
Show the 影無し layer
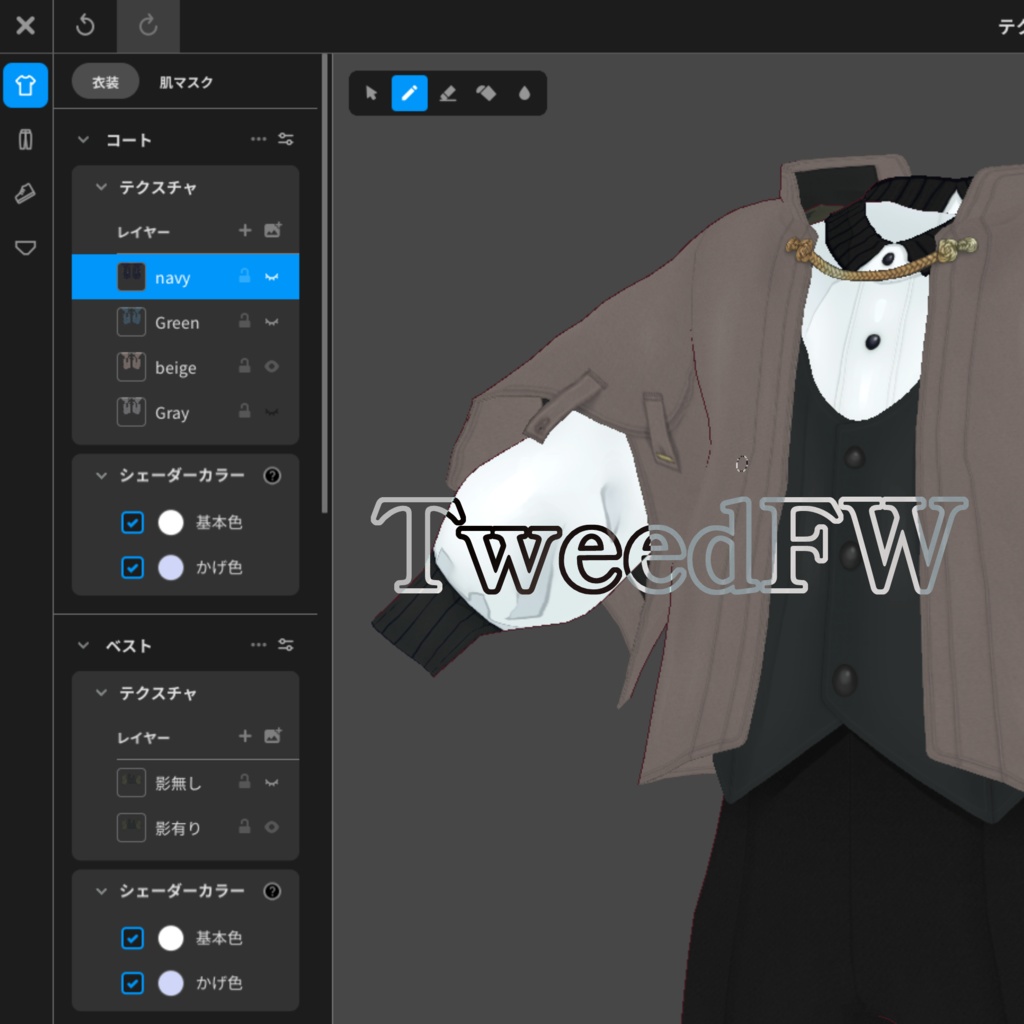pos(272,782)
